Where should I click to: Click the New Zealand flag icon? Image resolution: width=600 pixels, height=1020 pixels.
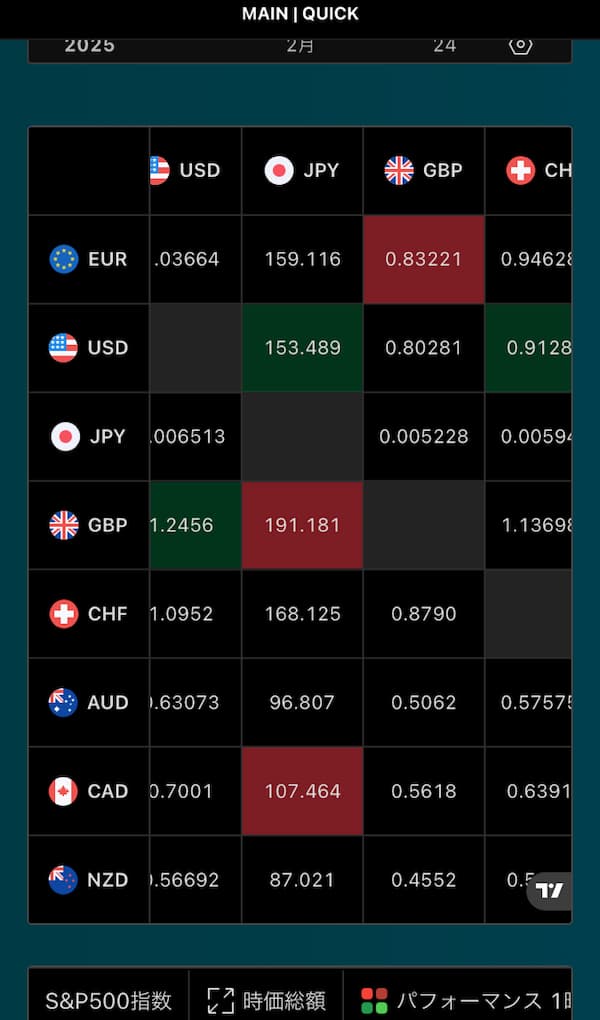coord(64,880)
